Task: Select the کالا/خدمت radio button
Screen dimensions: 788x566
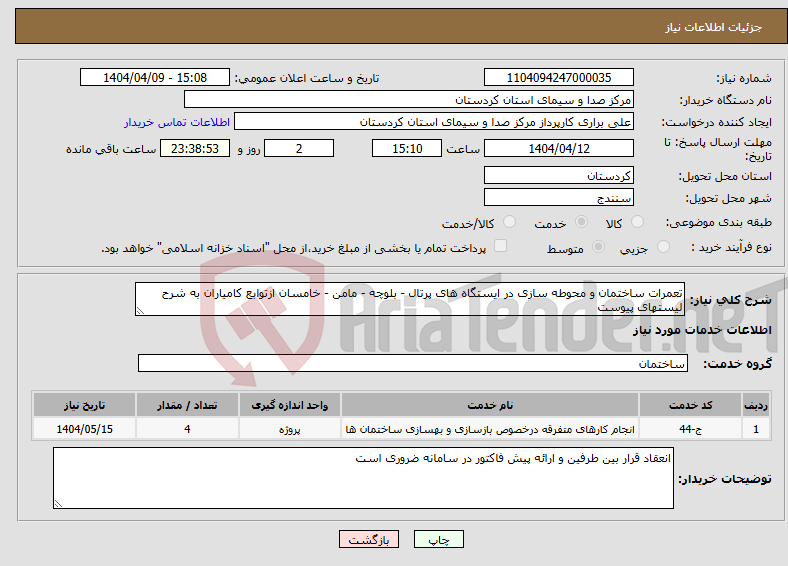Action: (510, 222)
